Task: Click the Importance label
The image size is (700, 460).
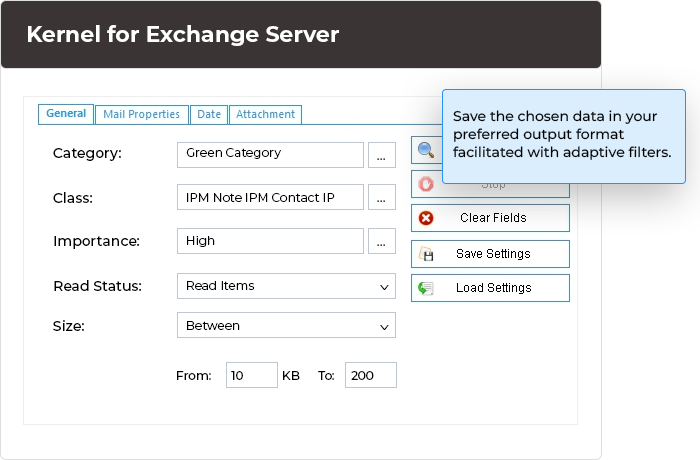Action: point(96,241)
